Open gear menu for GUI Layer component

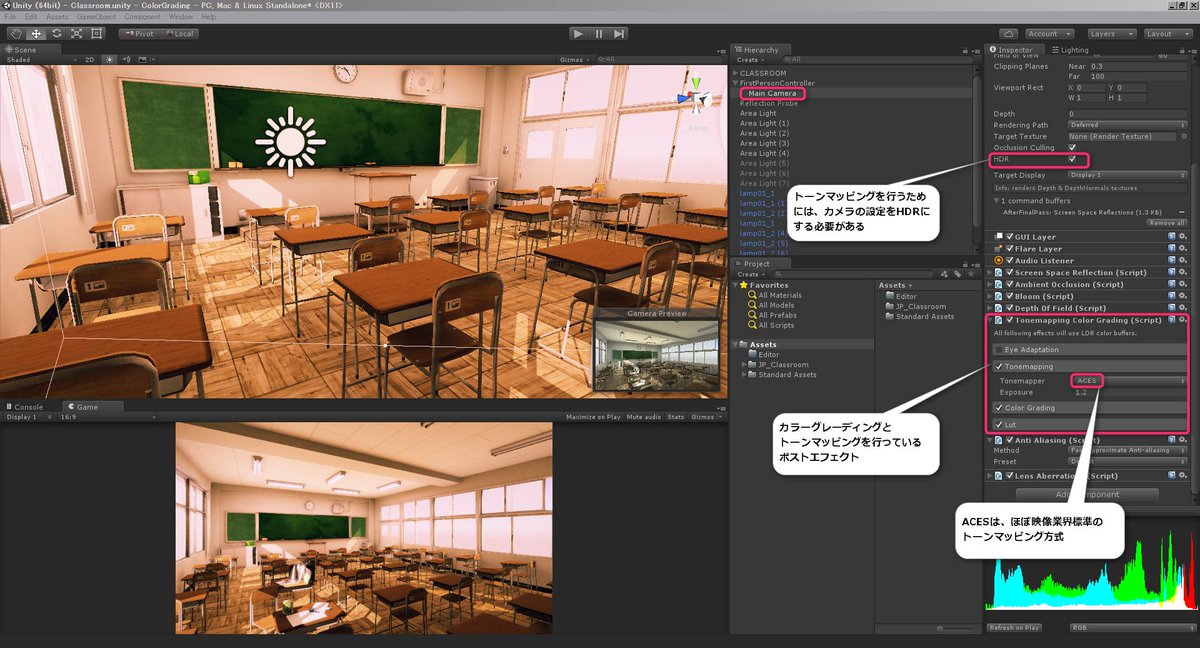1182,237
